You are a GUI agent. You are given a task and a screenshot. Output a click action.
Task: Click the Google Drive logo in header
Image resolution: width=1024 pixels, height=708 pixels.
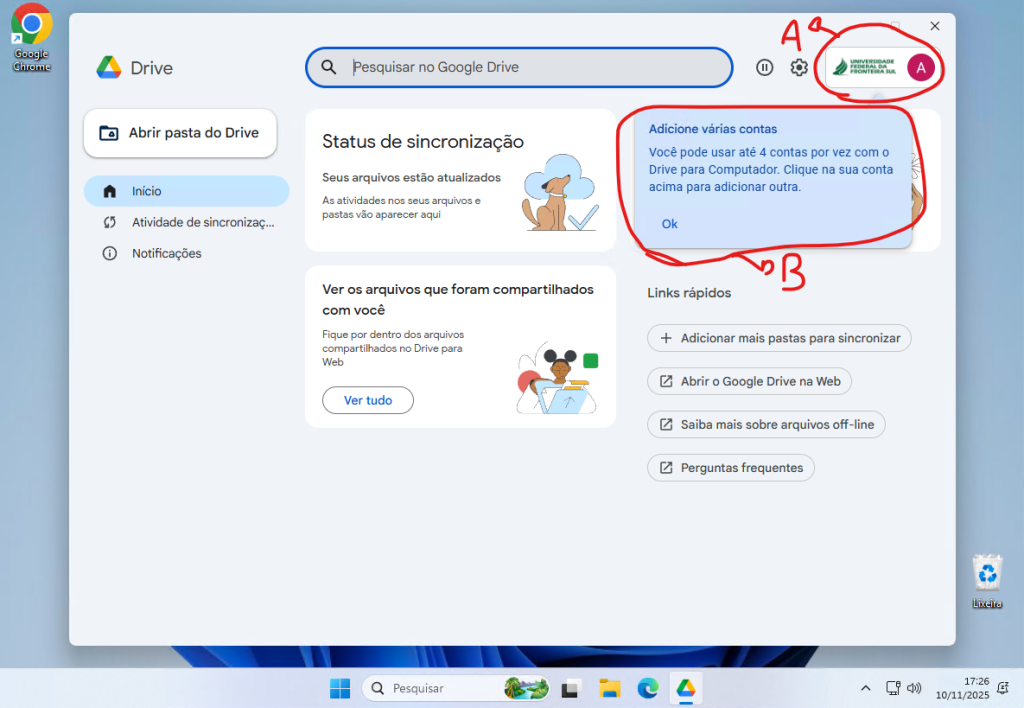click(x=109, y=68)
